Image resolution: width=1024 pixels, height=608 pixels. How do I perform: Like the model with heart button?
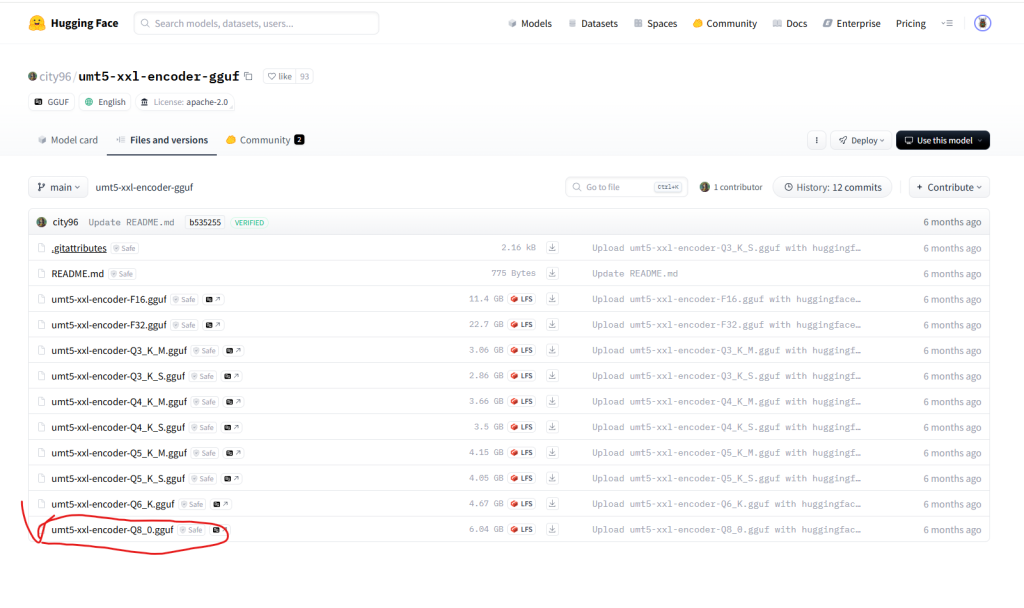coord(279,76)
